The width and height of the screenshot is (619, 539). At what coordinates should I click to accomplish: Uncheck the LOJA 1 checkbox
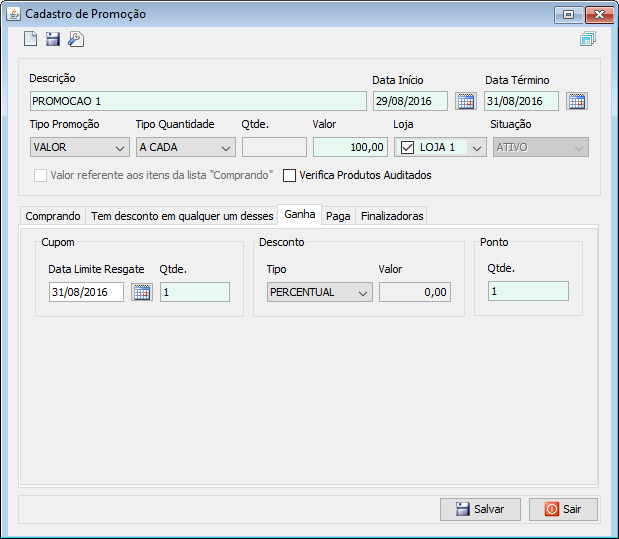tap(406, 147)
